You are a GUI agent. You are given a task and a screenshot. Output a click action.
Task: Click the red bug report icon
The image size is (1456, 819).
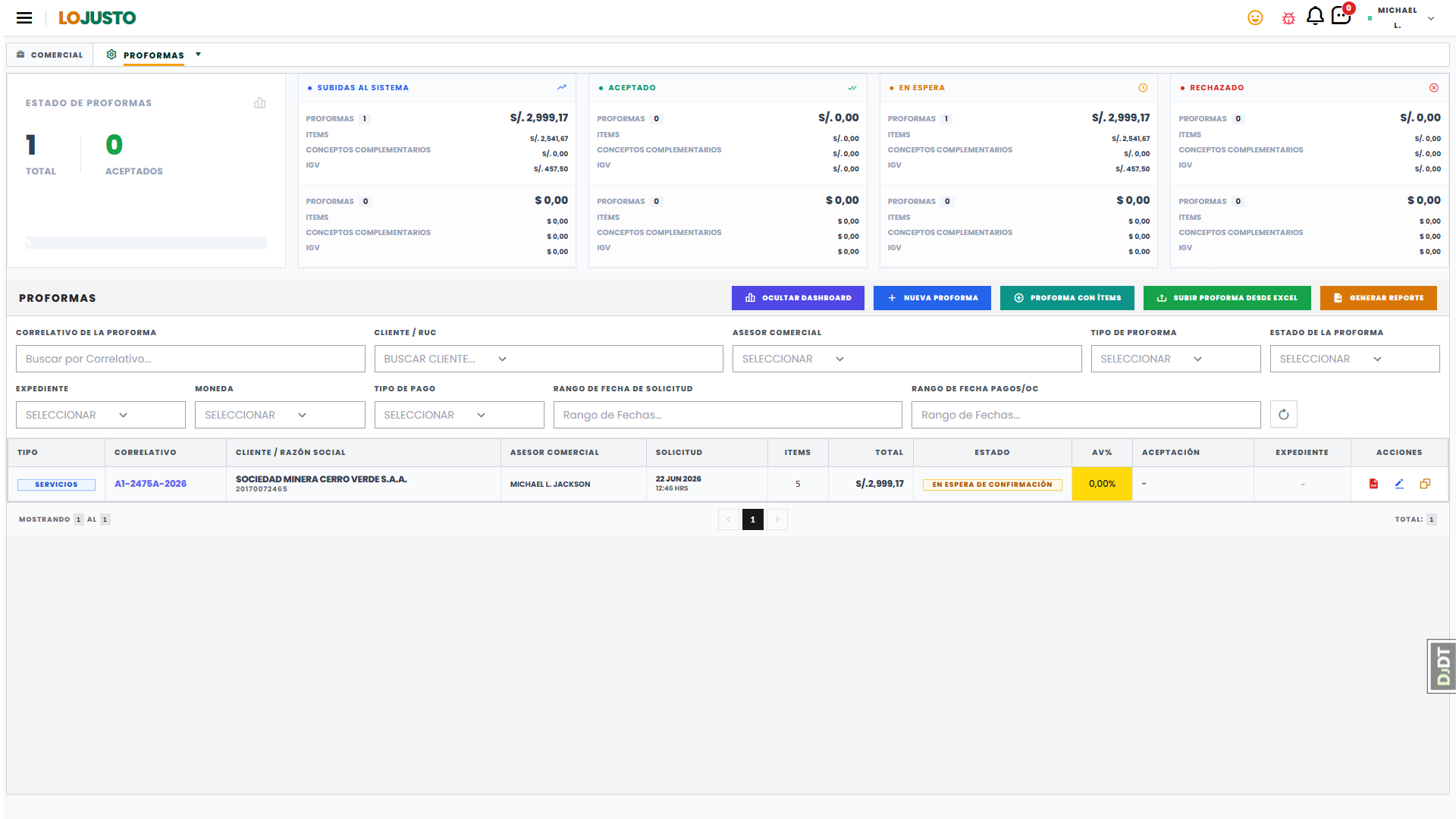tap(1288, 18)
